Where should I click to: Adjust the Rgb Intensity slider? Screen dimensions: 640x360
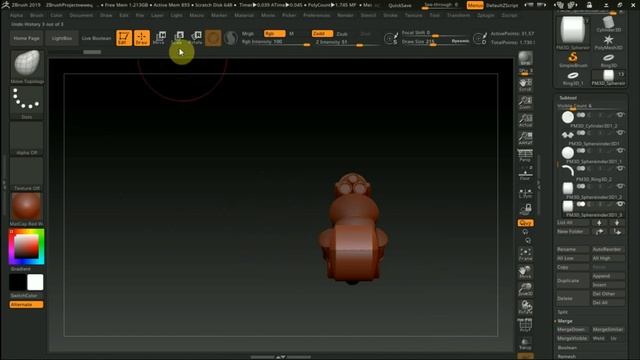tap(276, 42)
